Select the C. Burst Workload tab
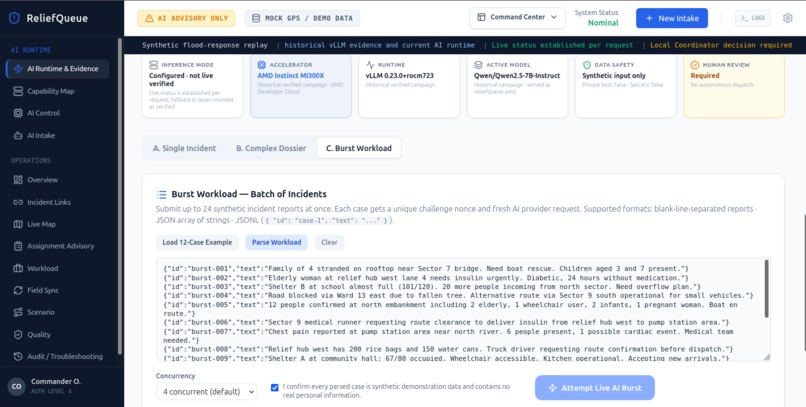The image size is (806, 407). [x=359, y=148]
